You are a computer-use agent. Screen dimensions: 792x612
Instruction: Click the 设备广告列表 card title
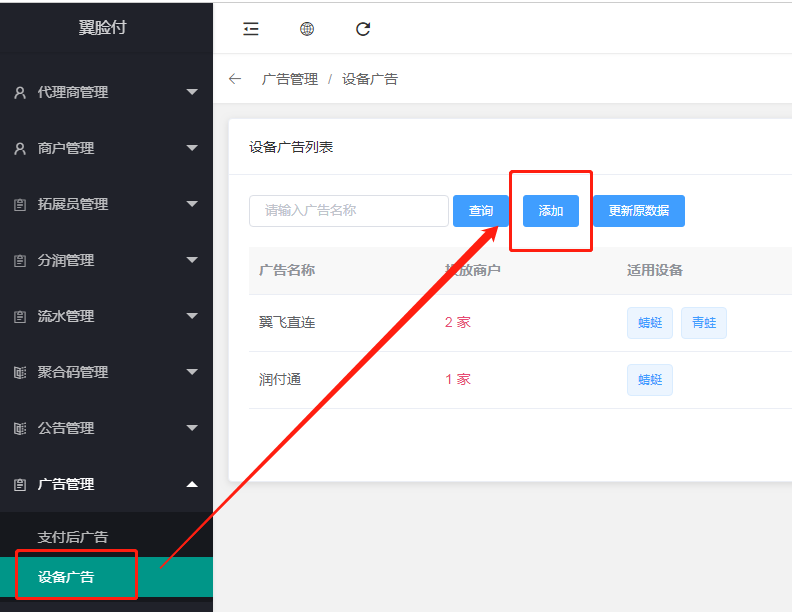(291, 147)
